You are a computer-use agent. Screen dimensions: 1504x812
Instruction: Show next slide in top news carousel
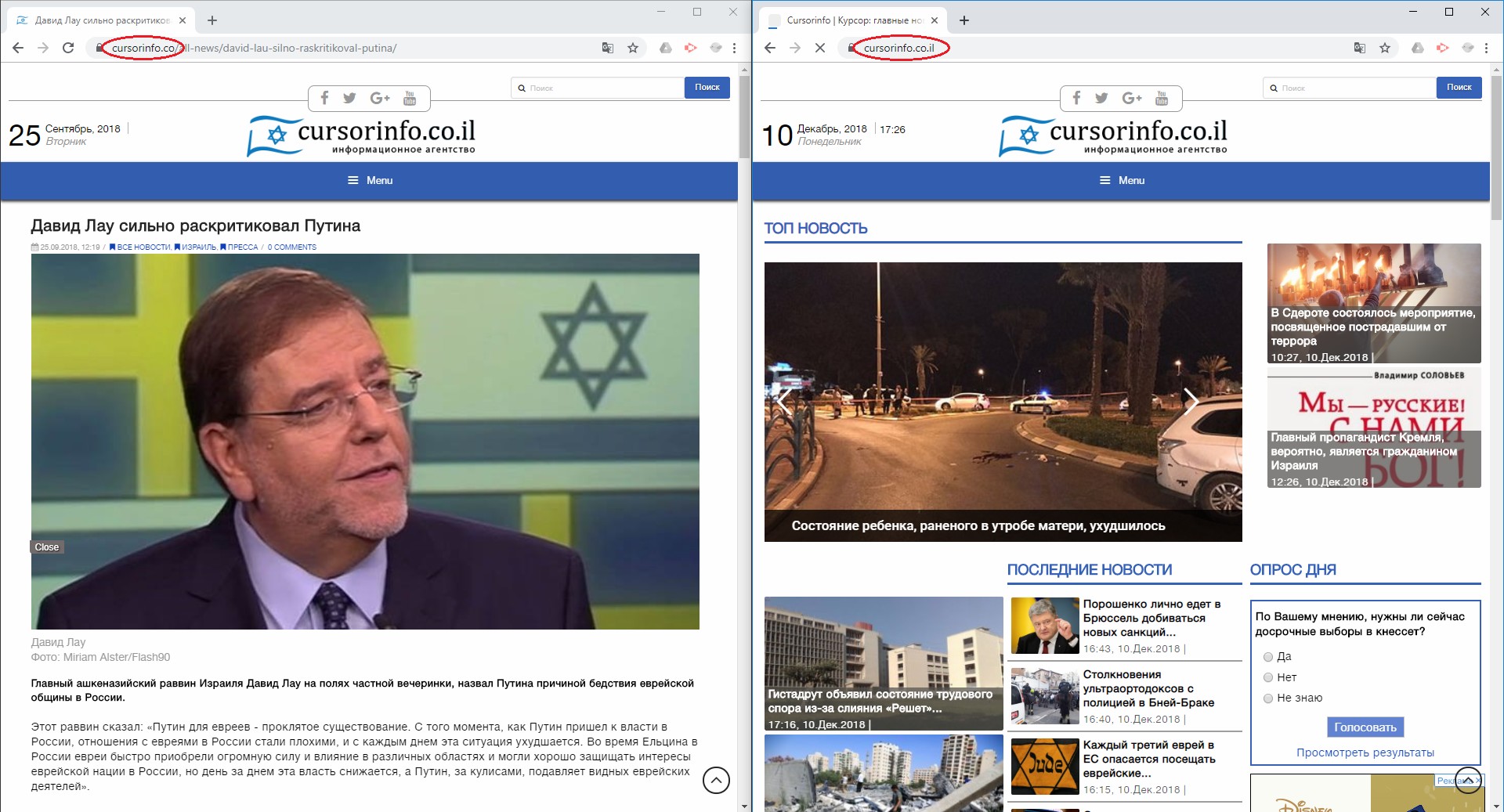(x=1191, y=401)
